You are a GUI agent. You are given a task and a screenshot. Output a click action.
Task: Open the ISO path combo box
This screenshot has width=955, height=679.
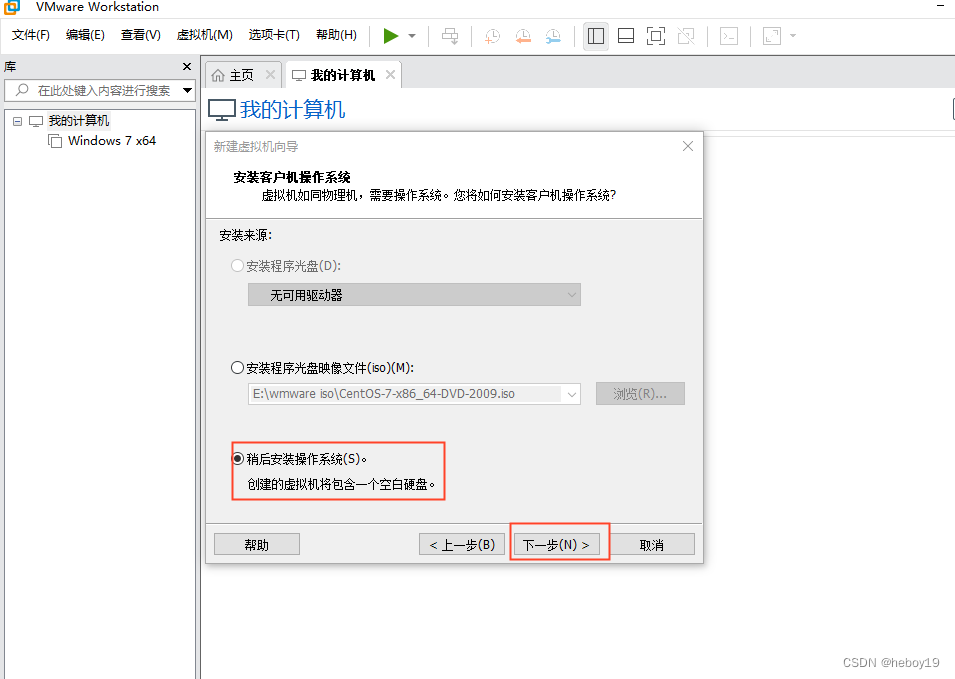point(414,393)
